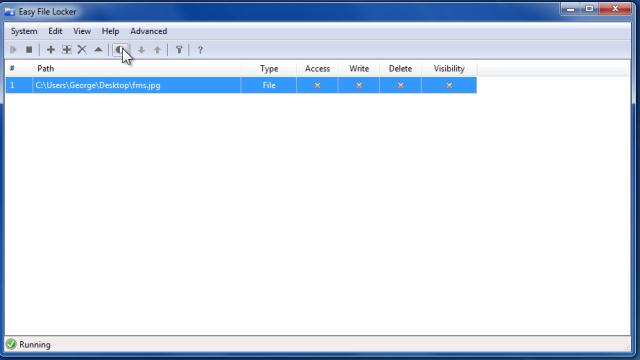The width and height of the screenshot is (640, 360).
Task: Select the C:\Users\George\Desktop\fms.jpg path
Action: coord(98,85)
